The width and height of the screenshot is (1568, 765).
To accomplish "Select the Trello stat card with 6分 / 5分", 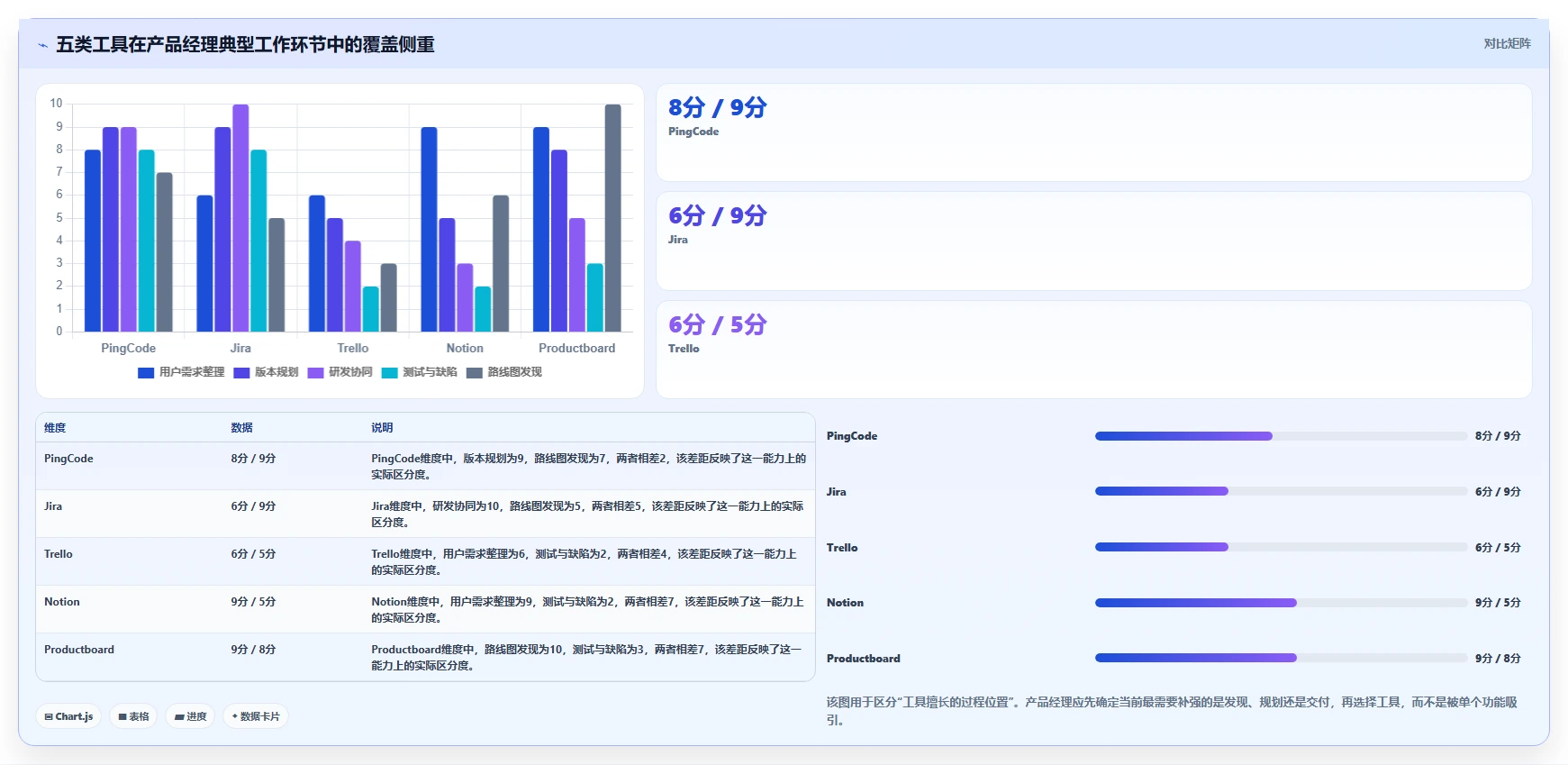I will pyautogui.click(x=1093, y=350).
